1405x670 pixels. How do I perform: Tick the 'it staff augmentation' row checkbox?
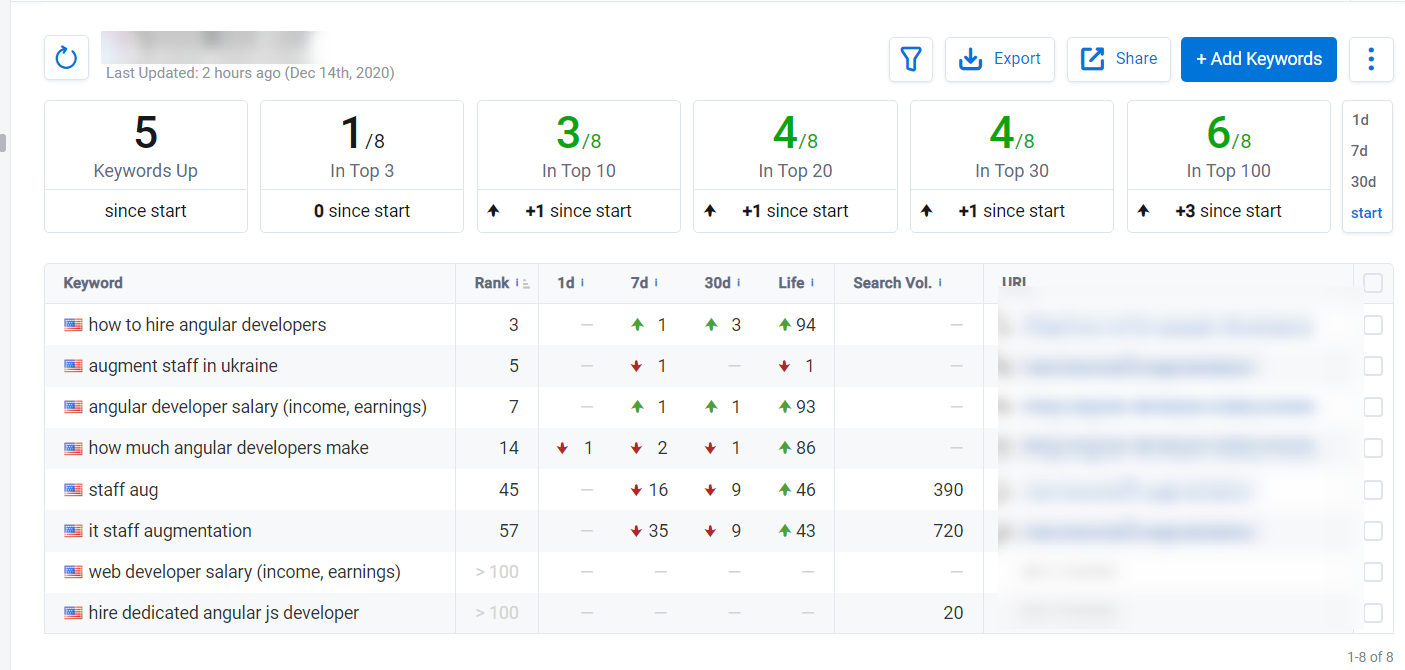(x=1372, y=531)
